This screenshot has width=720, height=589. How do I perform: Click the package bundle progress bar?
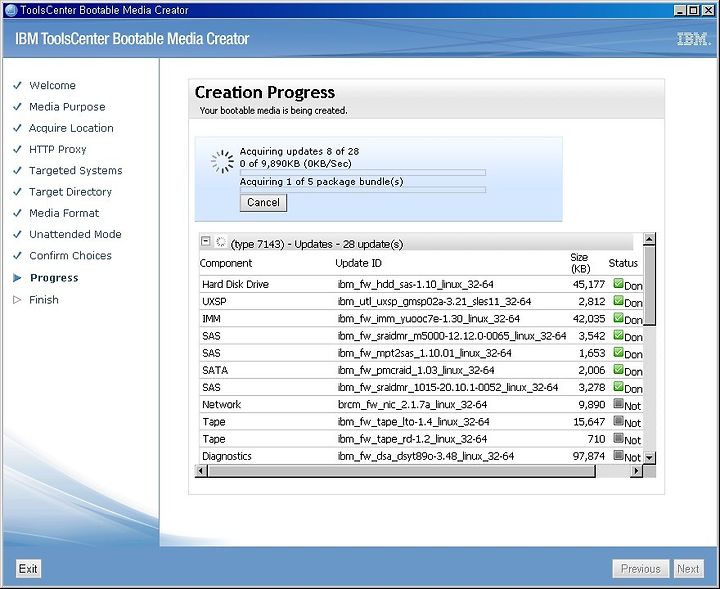363,190
